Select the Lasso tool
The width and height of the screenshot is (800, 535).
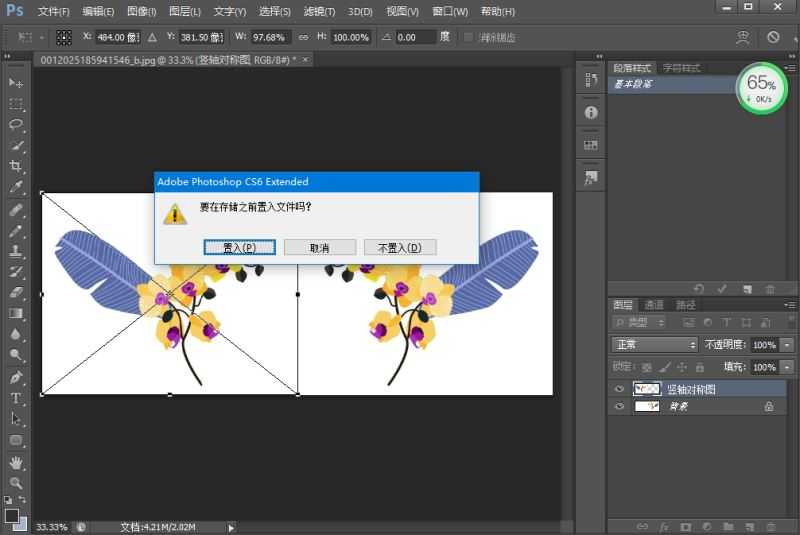coord(16,124)
